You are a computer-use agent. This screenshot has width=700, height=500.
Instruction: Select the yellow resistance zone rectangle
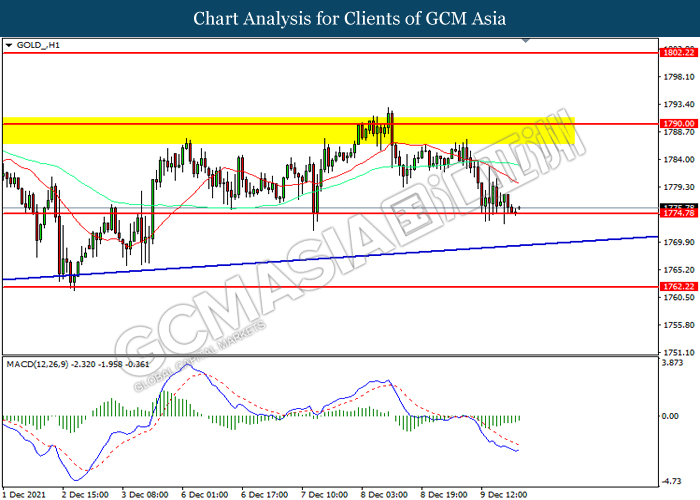pos(288,131)
